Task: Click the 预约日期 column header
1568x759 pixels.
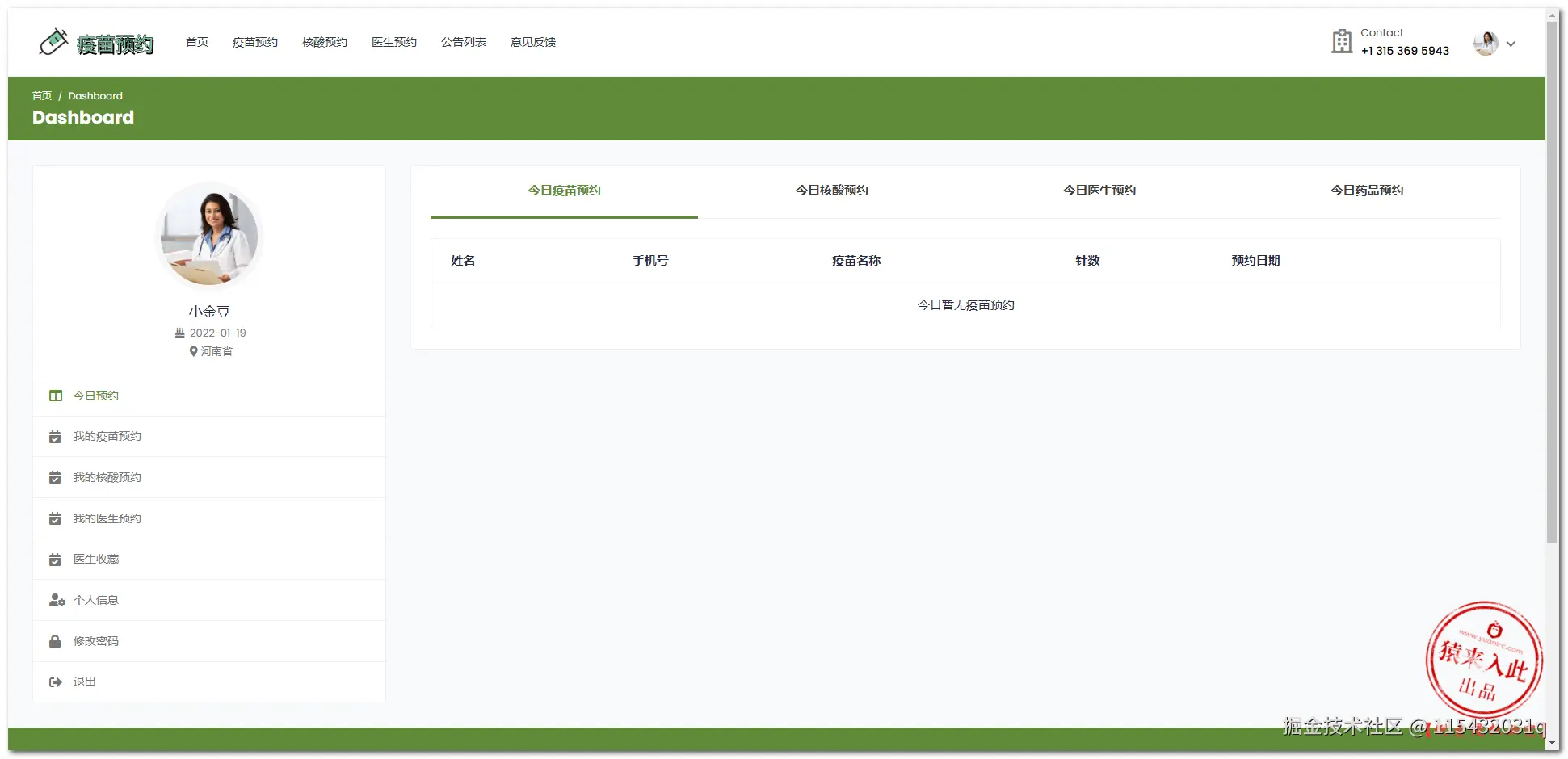Action: (1255, 261)
